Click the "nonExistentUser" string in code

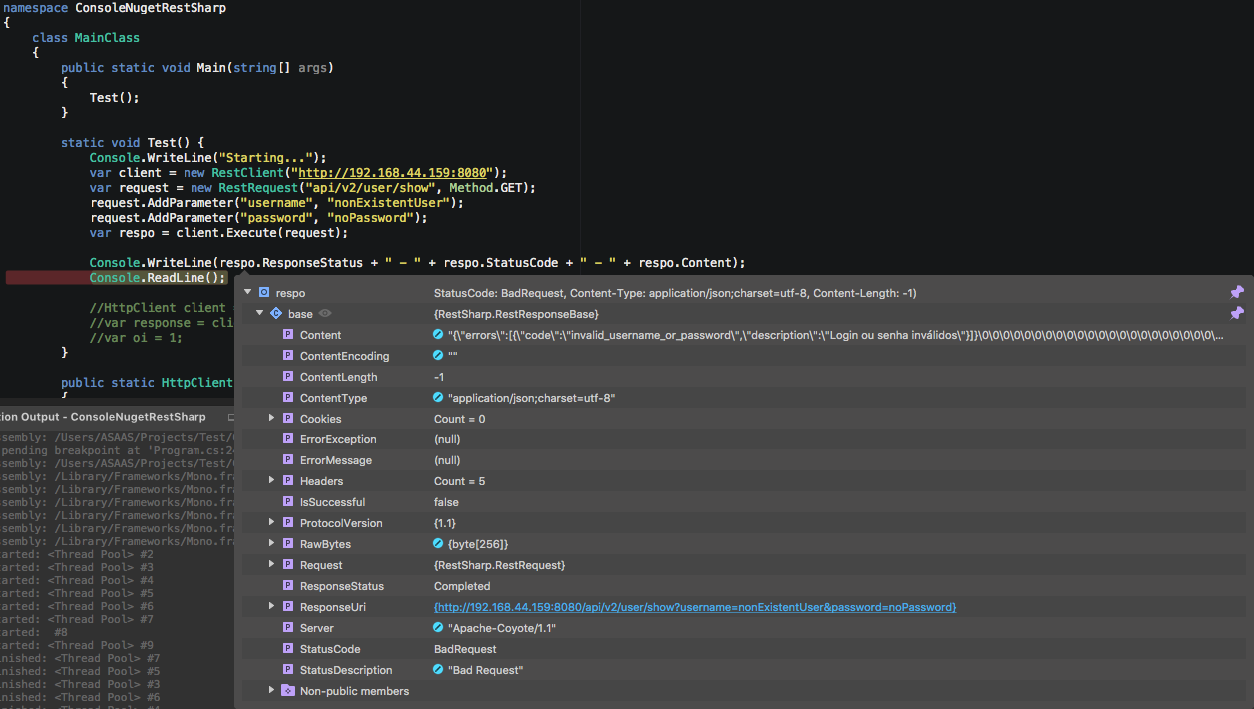click(x=388, y=202)
